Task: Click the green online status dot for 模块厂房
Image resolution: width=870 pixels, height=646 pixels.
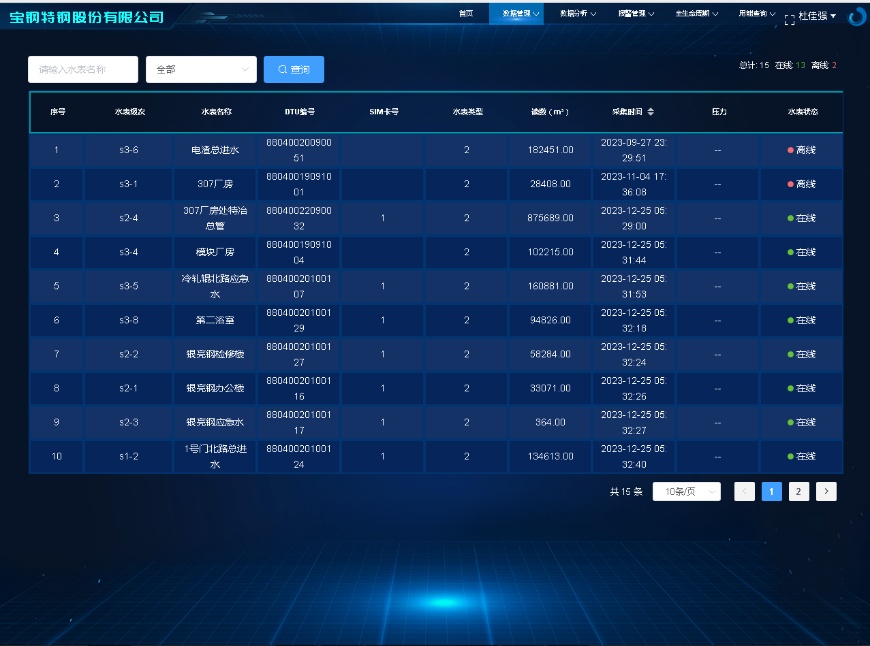Action: coord(790,252)
